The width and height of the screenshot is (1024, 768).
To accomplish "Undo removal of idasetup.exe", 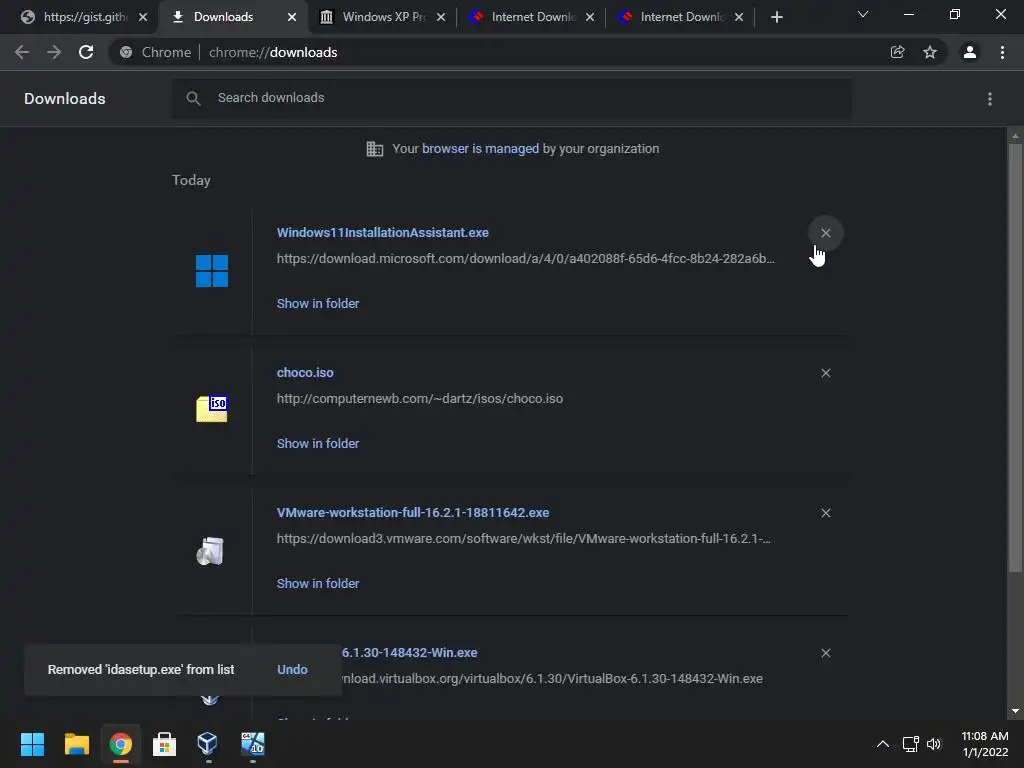I will [x=292, y=669].
